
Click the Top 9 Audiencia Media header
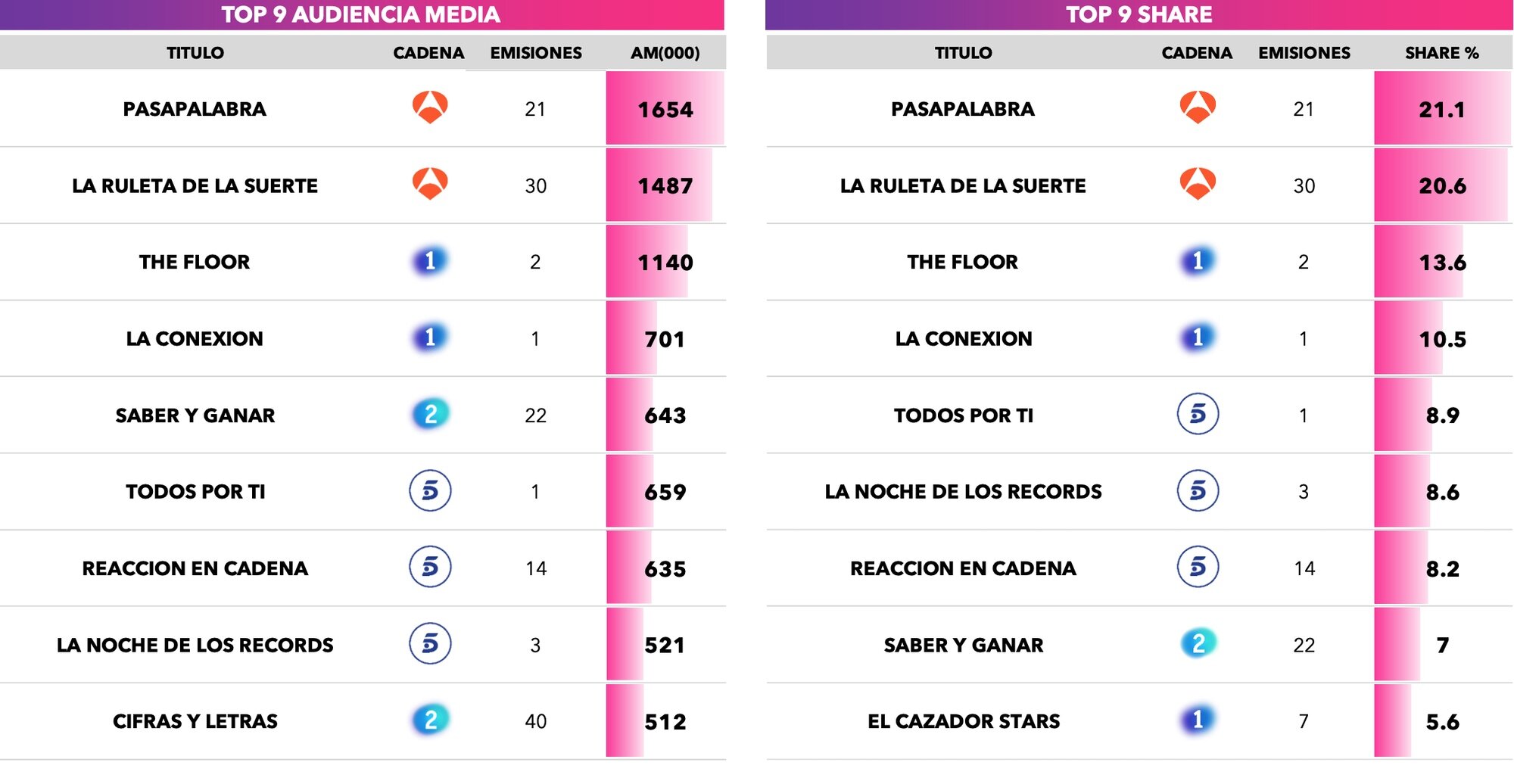coord(361,14)
